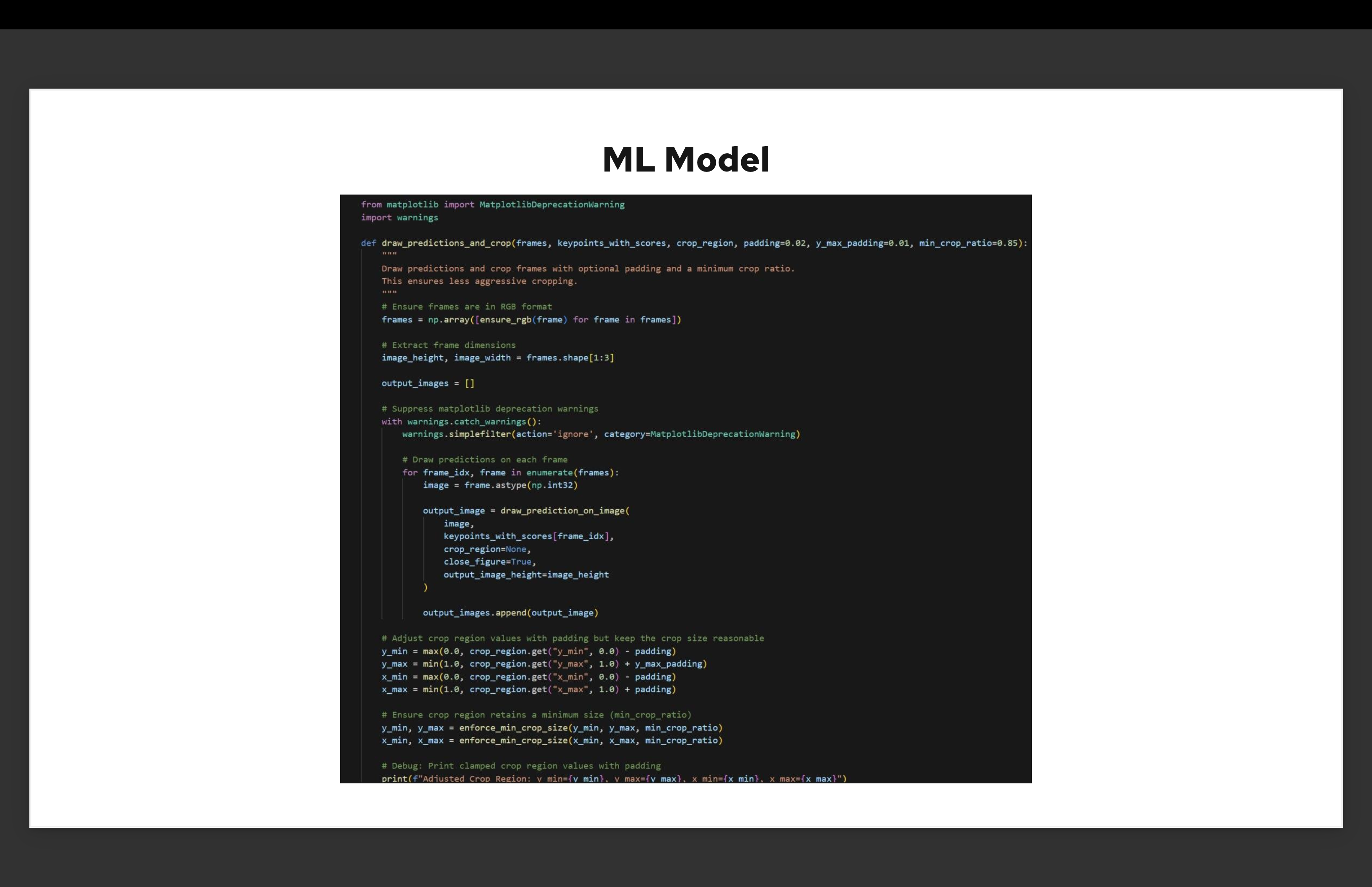Click the "with warnings.catch_warnings():" line
The image size is (1372, 887).
[461, 422]
